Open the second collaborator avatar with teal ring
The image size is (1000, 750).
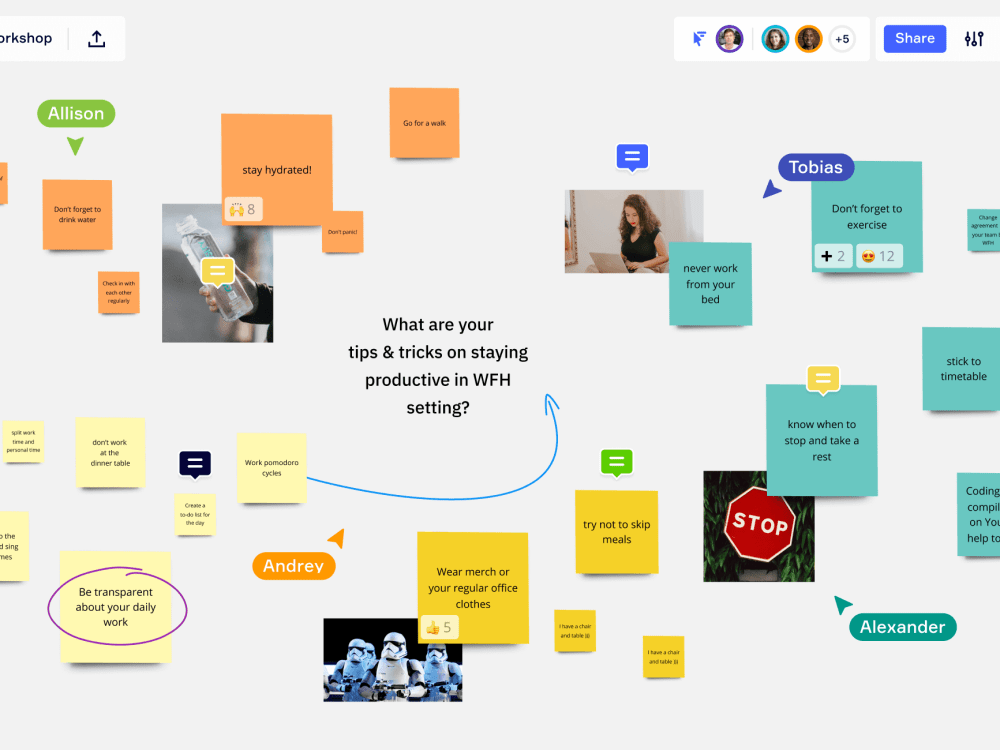click(775, 39)
